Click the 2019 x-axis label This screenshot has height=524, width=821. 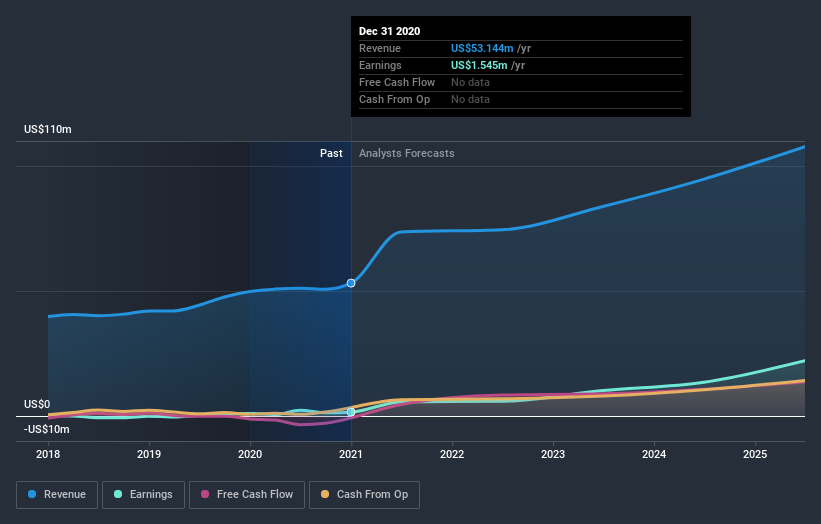149,454
